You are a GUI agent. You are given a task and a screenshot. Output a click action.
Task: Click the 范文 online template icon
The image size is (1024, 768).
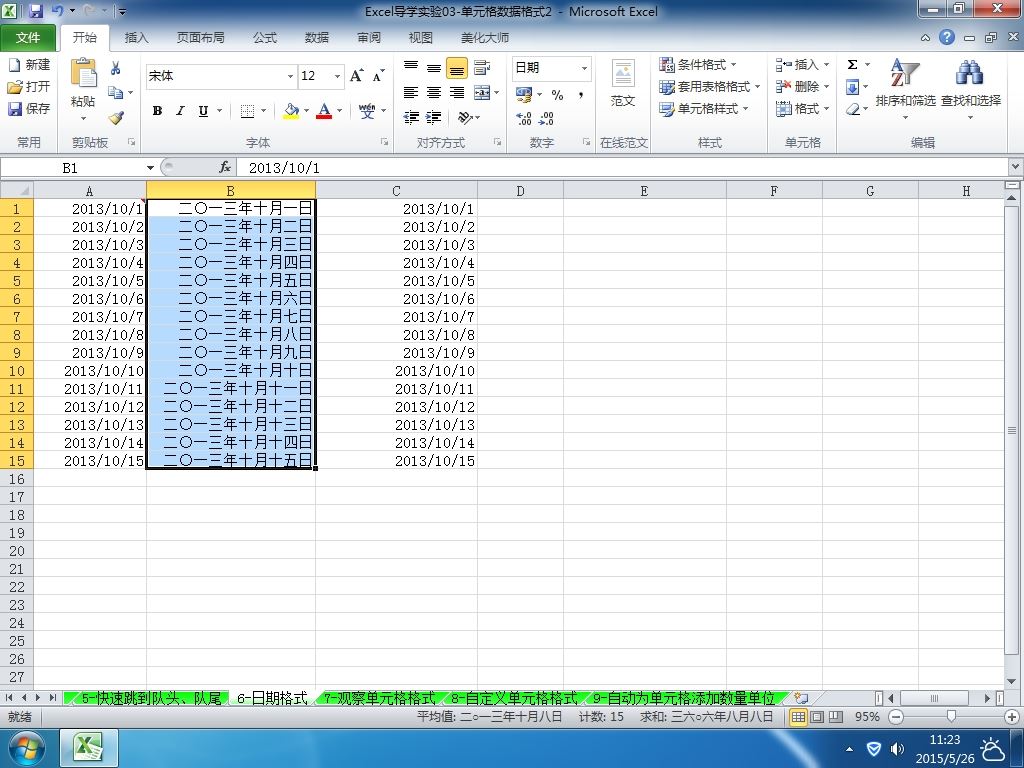tap(623, 73)
